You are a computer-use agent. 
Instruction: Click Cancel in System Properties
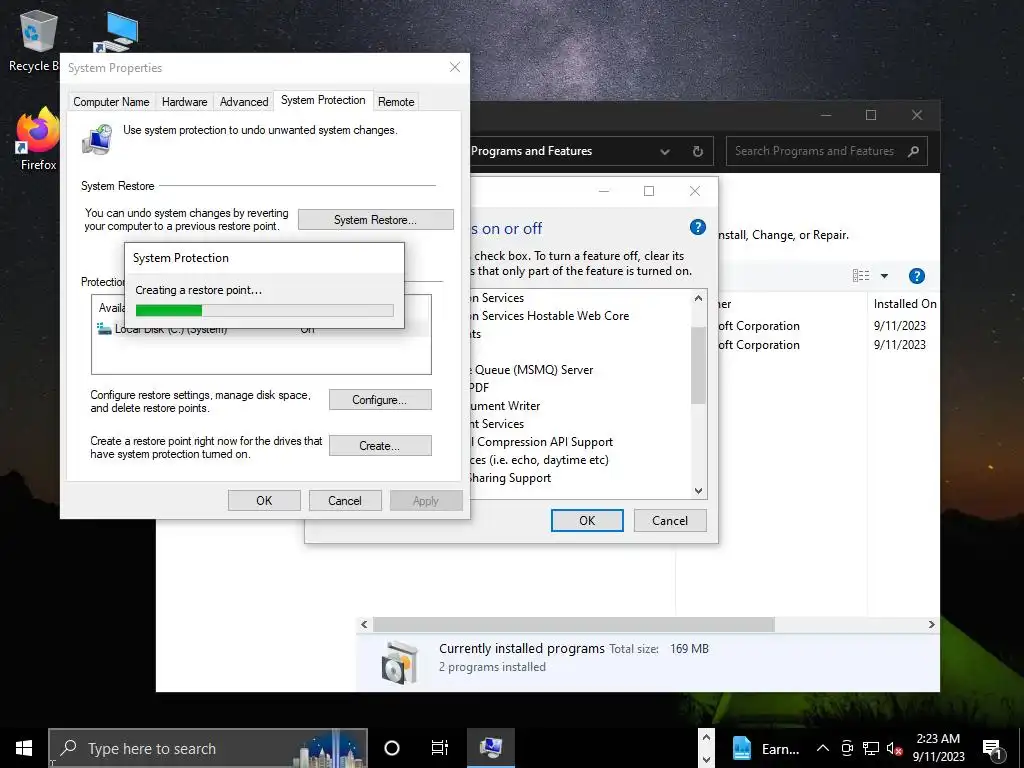(345, 500)
